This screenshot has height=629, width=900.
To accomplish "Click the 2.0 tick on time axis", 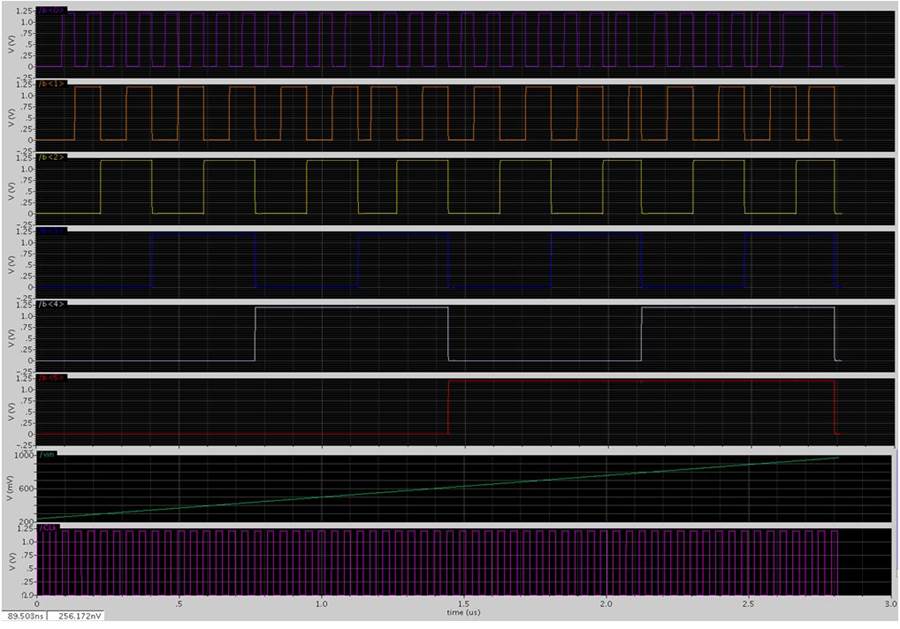I will tap(606, 605).
